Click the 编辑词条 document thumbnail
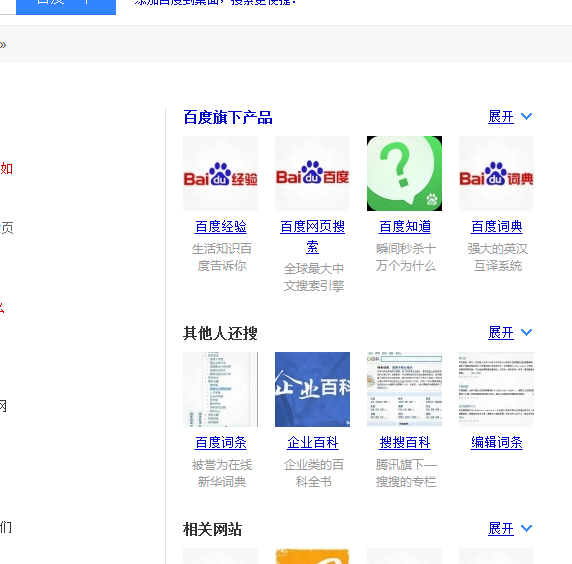 point(496,389)
